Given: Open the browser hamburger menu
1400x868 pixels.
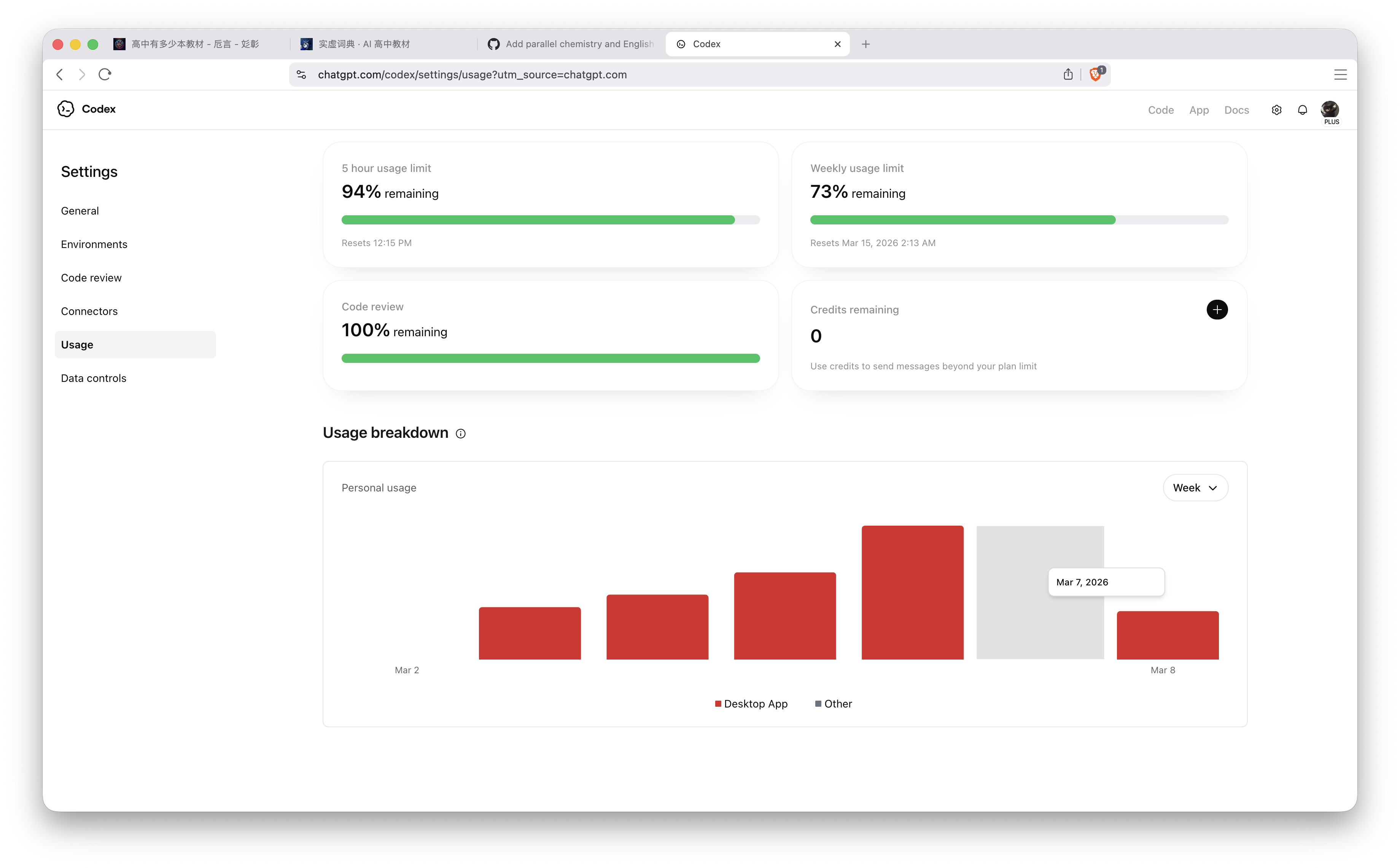Looking at the screenshot, I should pos(1340,74).
